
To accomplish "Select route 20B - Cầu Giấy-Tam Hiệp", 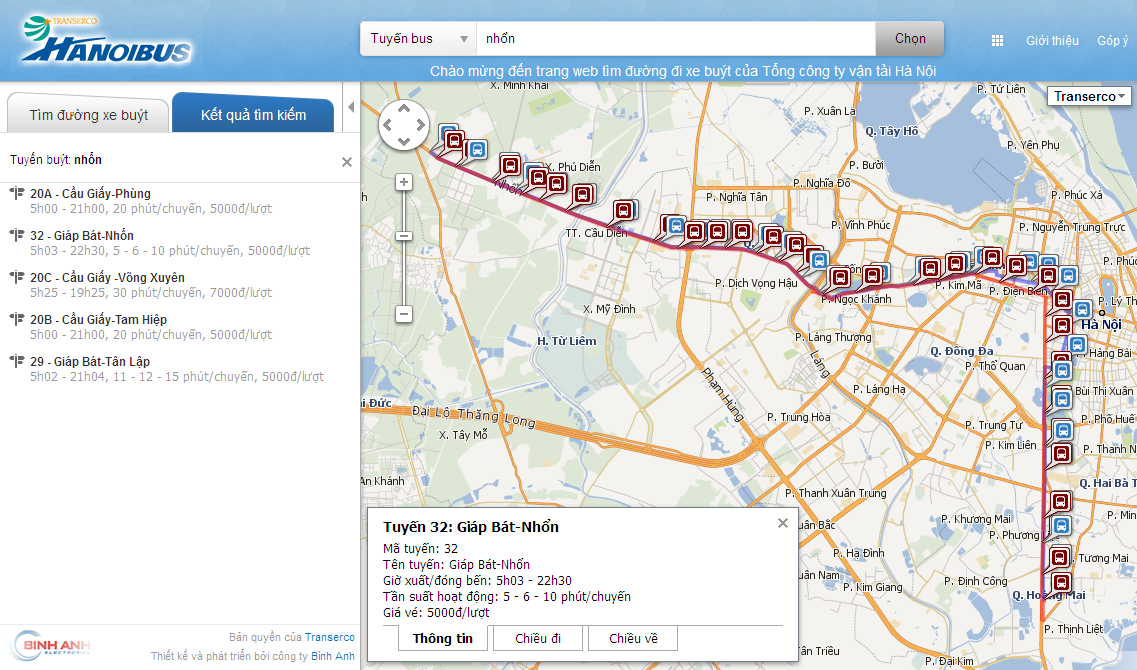I will tap(99, 320).
